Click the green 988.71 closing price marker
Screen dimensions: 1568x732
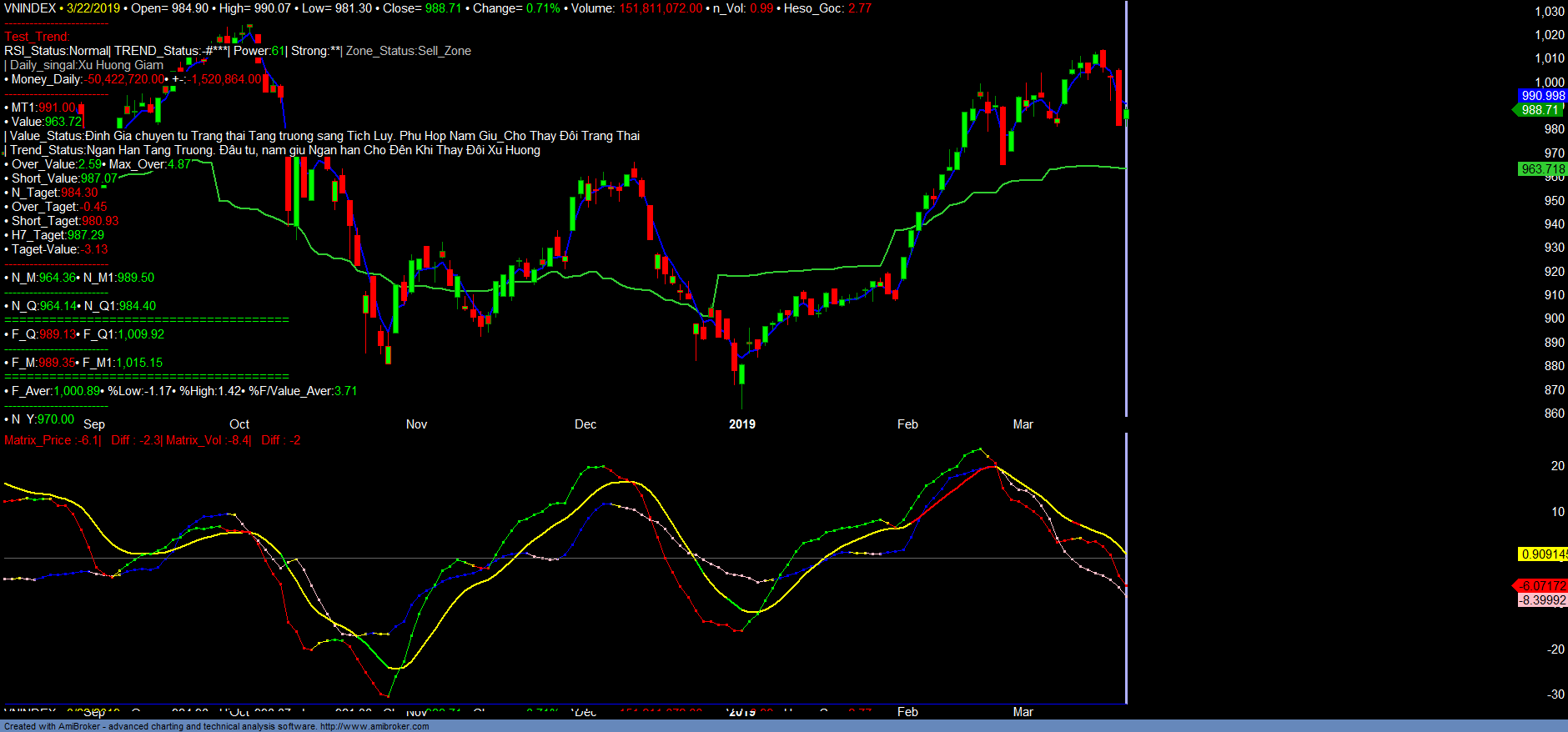tap(1540, 110)
